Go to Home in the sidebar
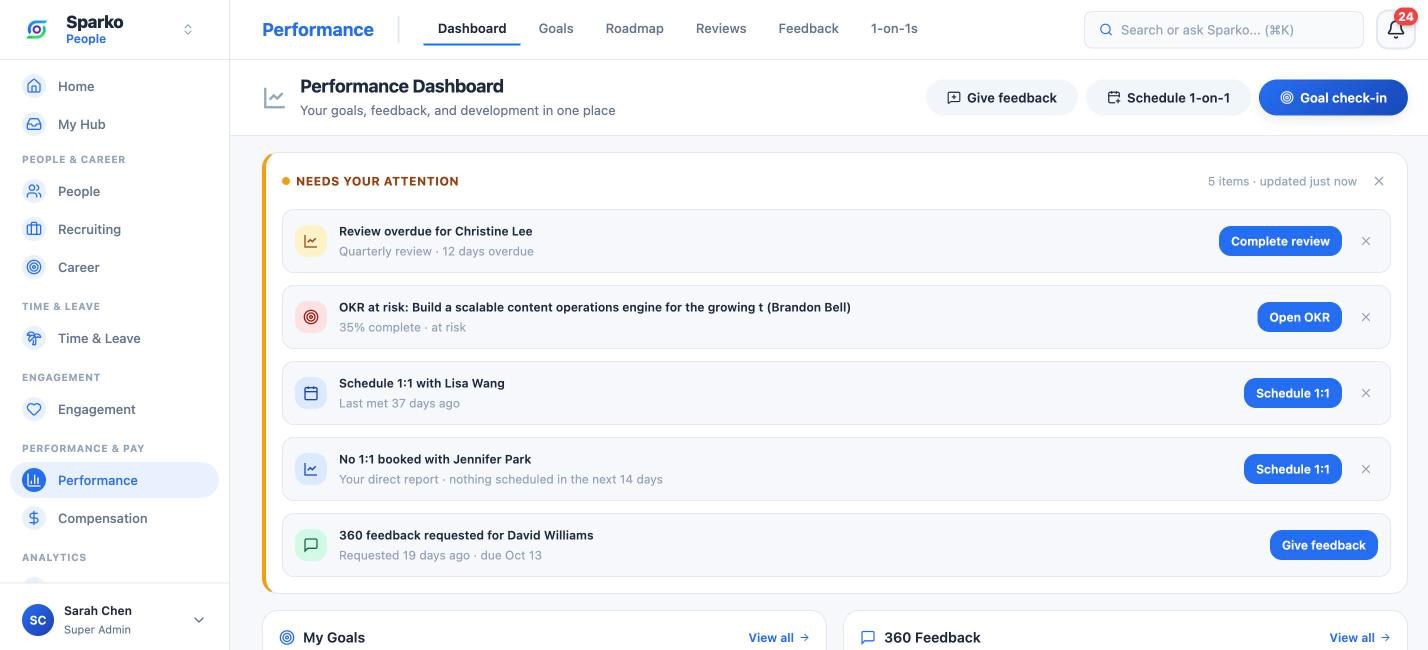The width and height of the screenshot is (1428, 650). (114, 86)
